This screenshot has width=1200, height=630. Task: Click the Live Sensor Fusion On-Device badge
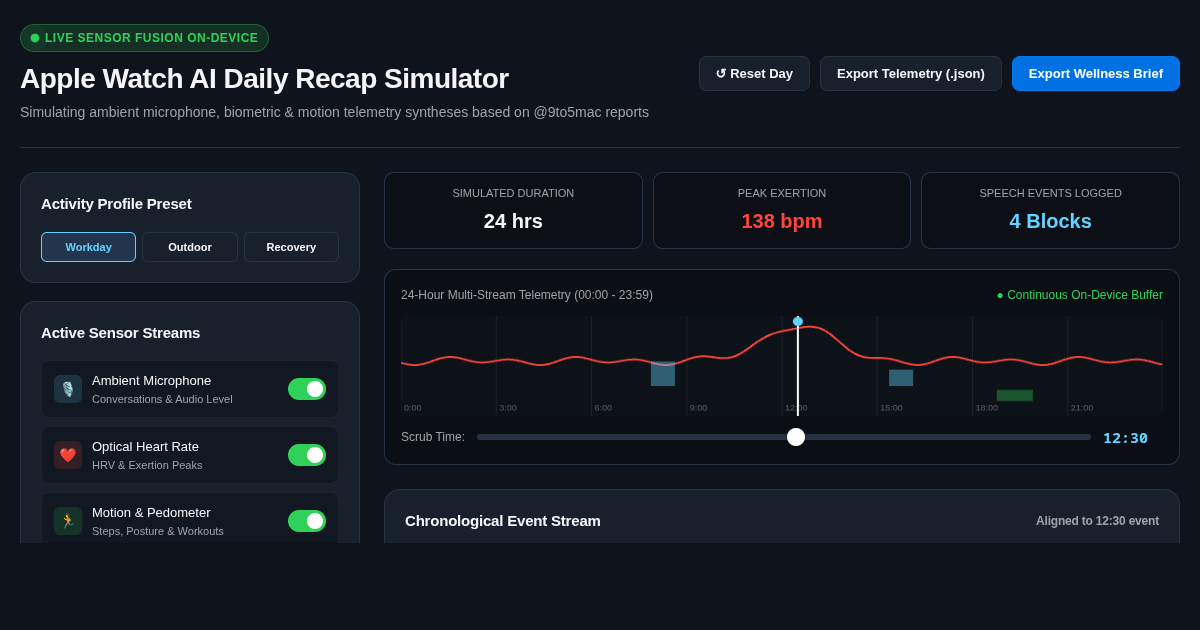(144, 38)
